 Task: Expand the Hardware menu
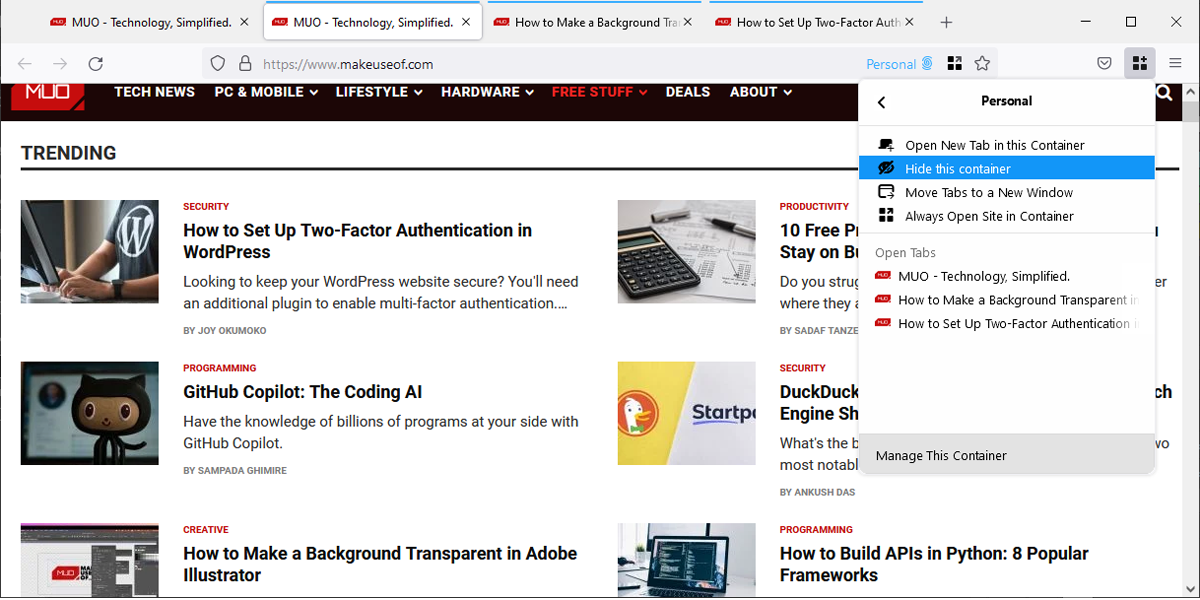[487, 92]
